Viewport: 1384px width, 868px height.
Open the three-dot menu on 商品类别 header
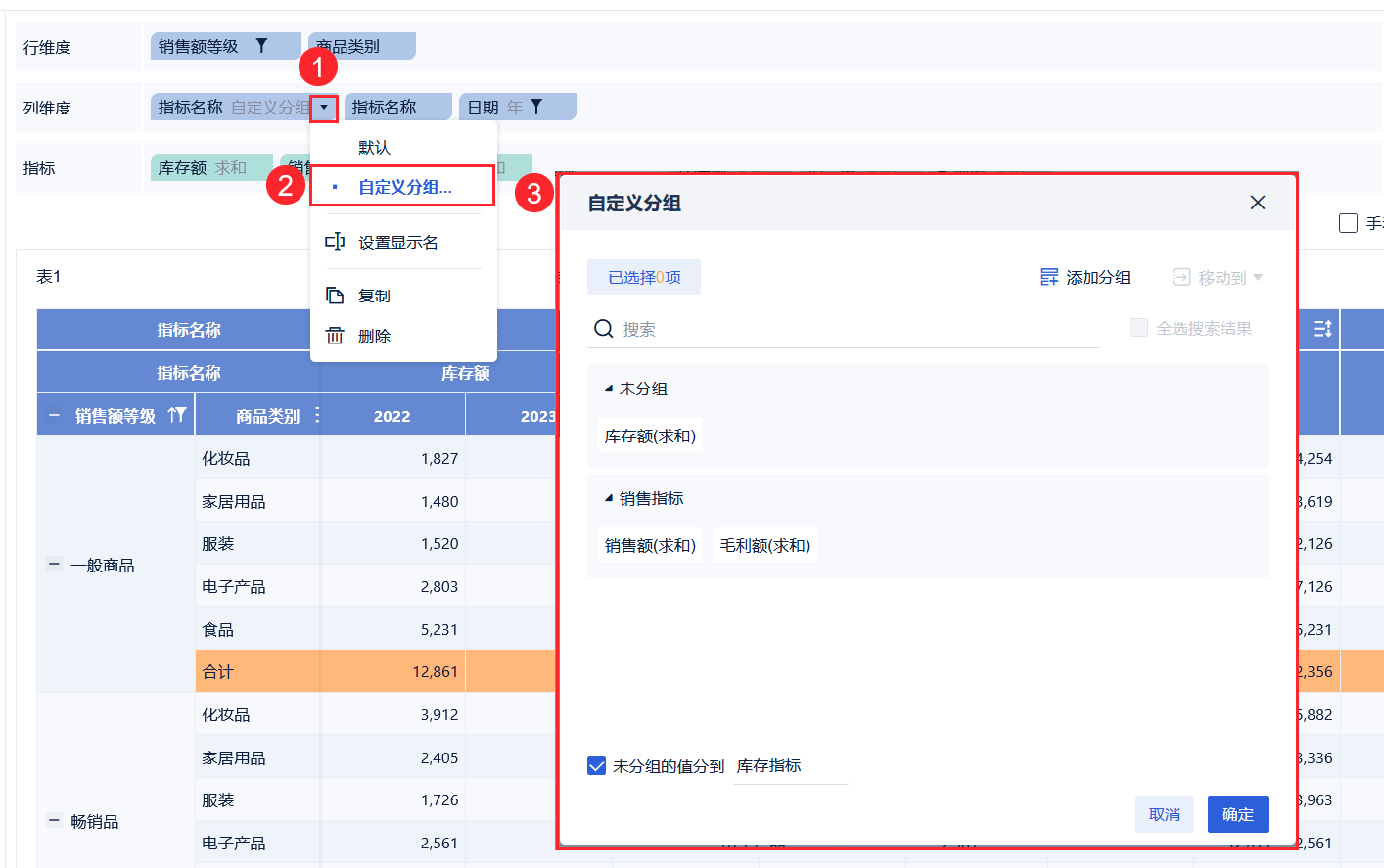pos(317,415)
